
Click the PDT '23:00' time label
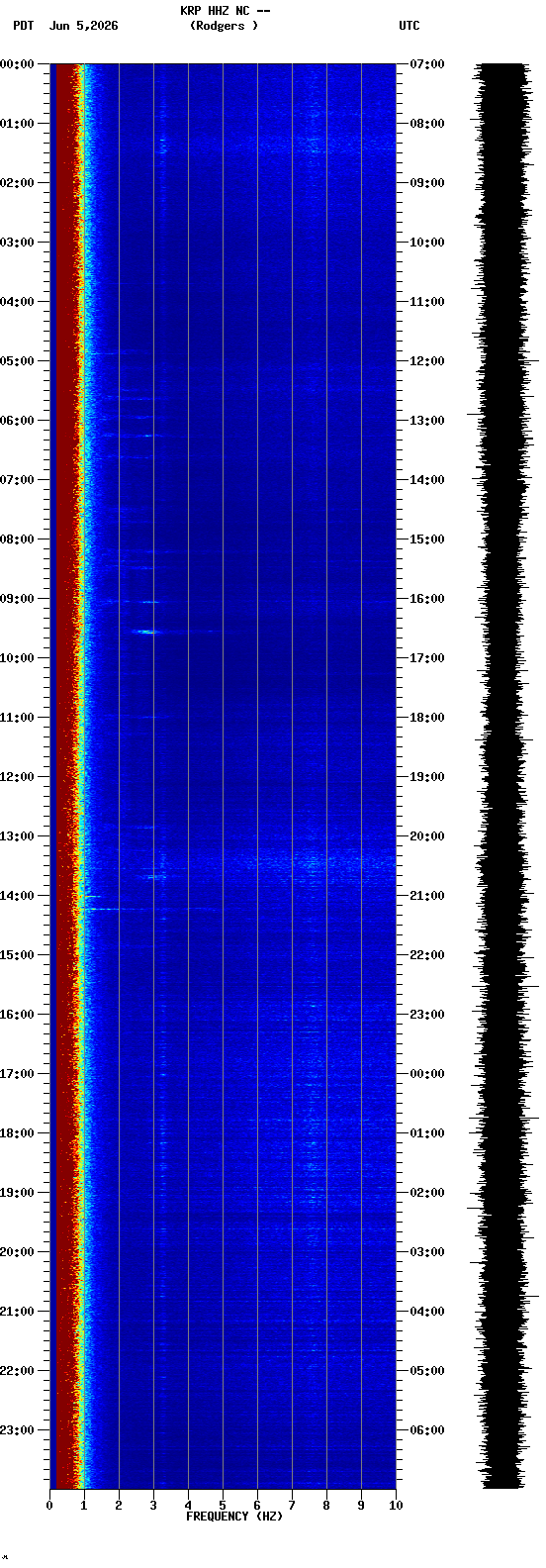17,1430
